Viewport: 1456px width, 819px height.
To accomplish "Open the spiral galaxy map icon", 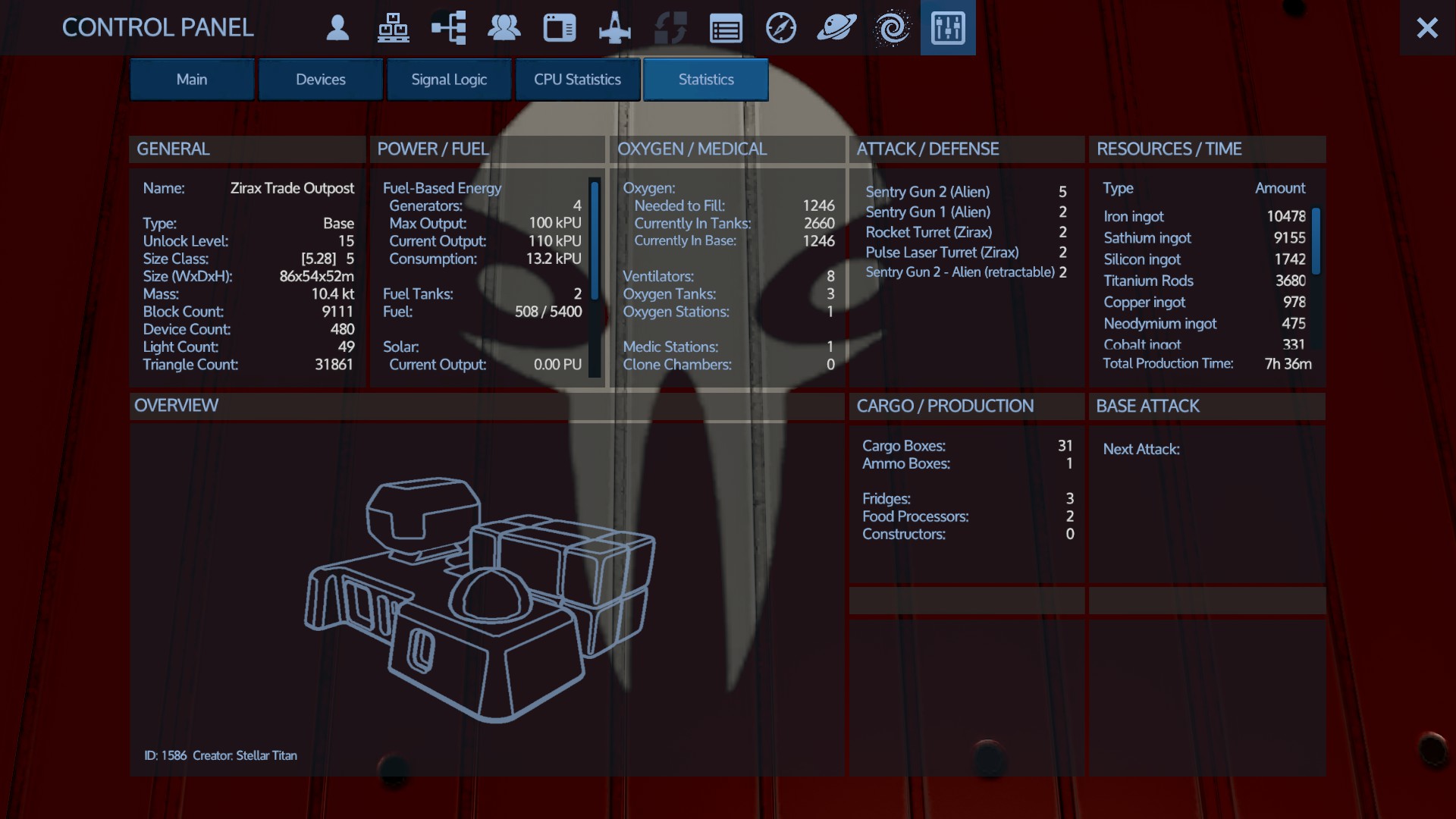I will point(892,28).
